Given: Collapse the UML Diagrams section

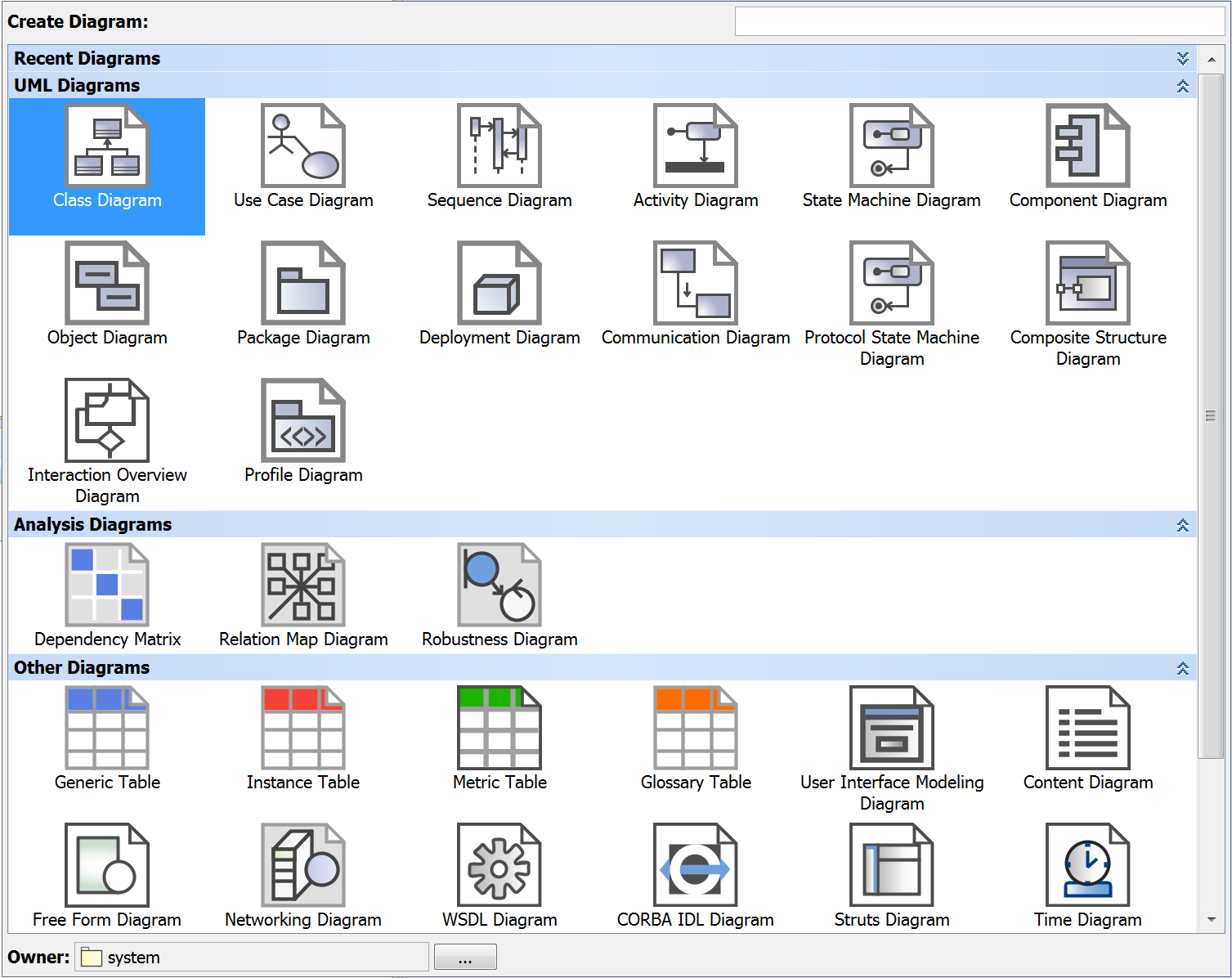Looking at the screenshot, I should (1182, 86).
